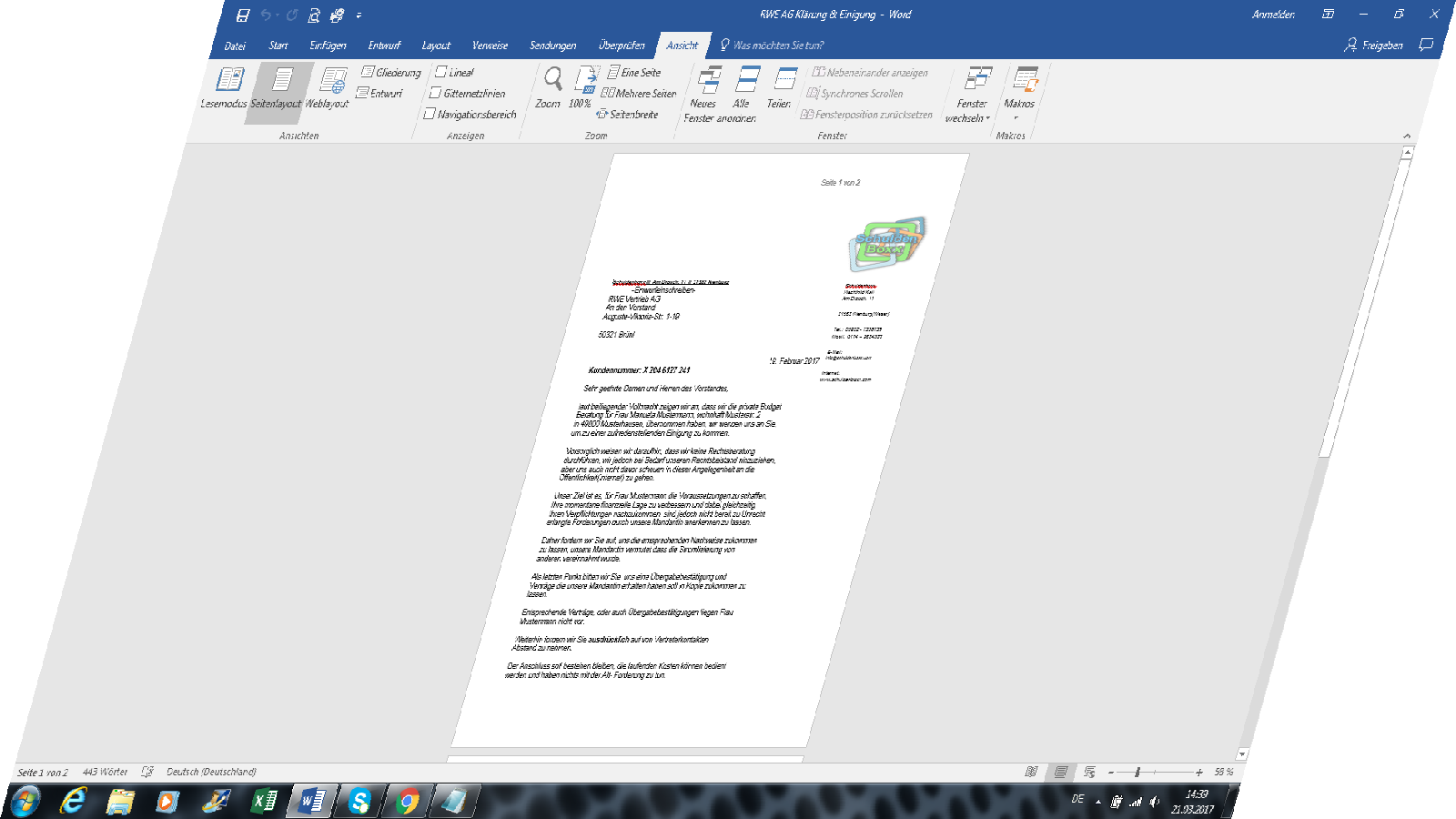Viewport: 1456px width, 819px height.
Task: Click the zoom slider handle in status bar
Action: click(x=1137, y=772)
